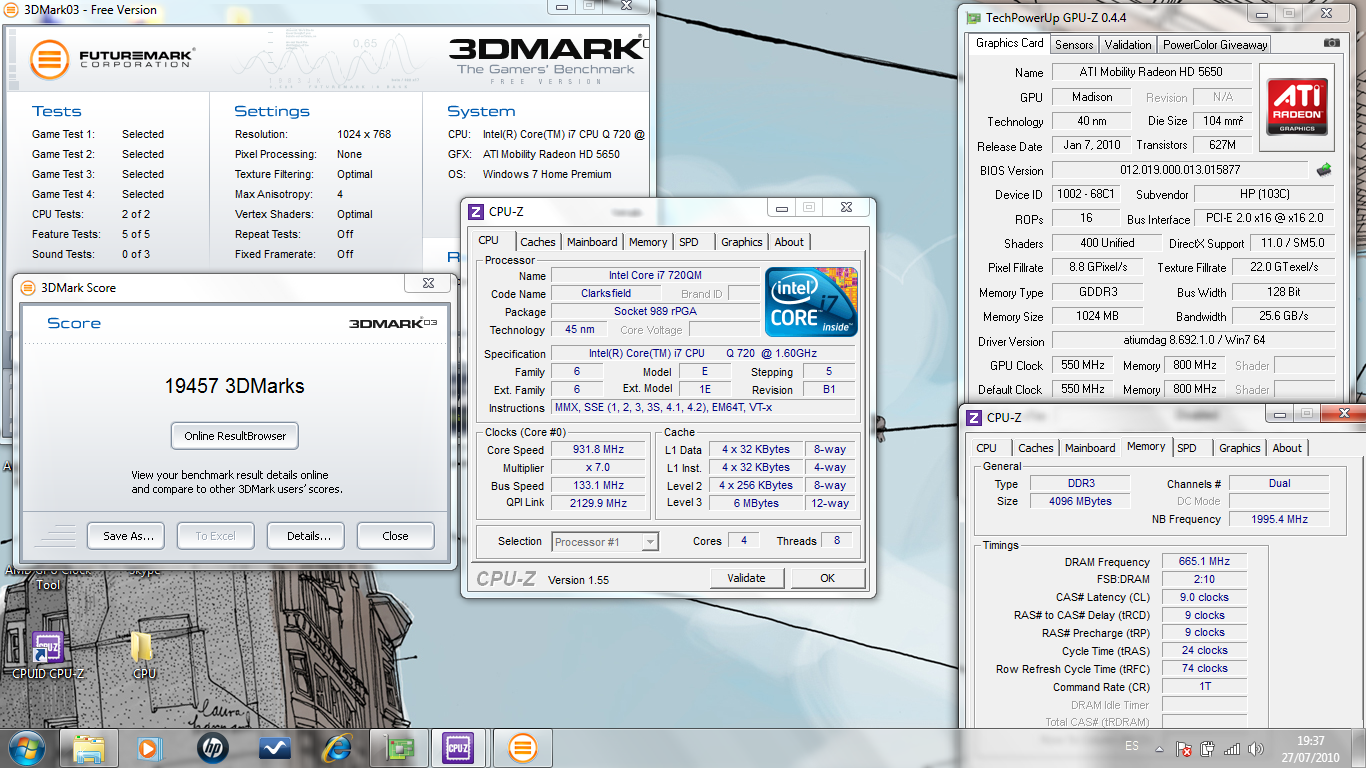Open the Mainboard tab in CPU-Z processor window
Screen dimensions: 1366x768
pos(592,242)
